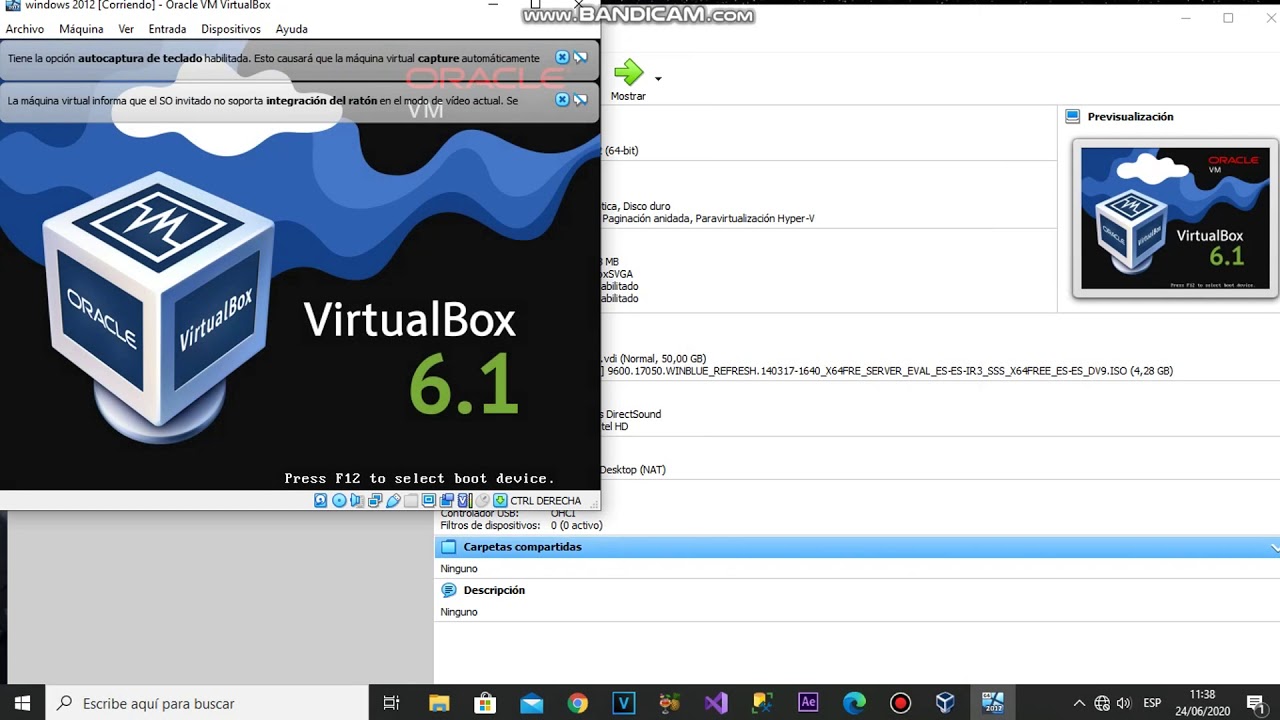The width and height of the screenshot is (1280, 720).
Task: Open the dropdown arrow next to Mostrar
Action: (658, 79)
